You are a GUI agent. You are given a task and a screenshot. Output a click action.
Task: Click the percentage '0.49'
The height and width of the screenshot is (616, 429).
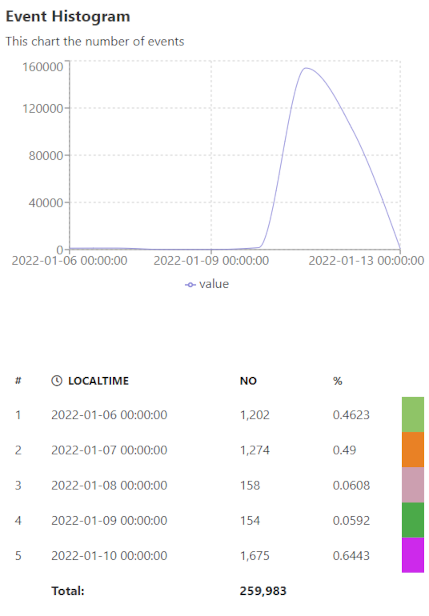point(345,450)
